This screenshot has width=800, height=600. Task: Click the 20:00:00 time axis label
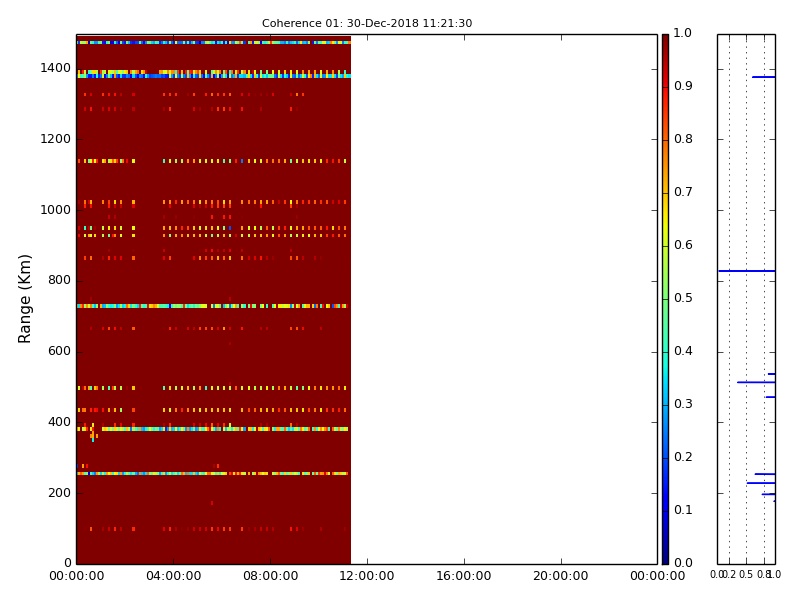[x=561, y=576]
